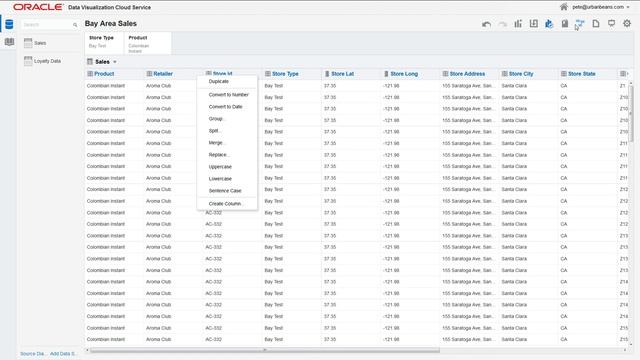The height and width of the screenshot is (360, 640).
Task: Open the Data Sources database icon in sidebar
Action: (9, 24)
